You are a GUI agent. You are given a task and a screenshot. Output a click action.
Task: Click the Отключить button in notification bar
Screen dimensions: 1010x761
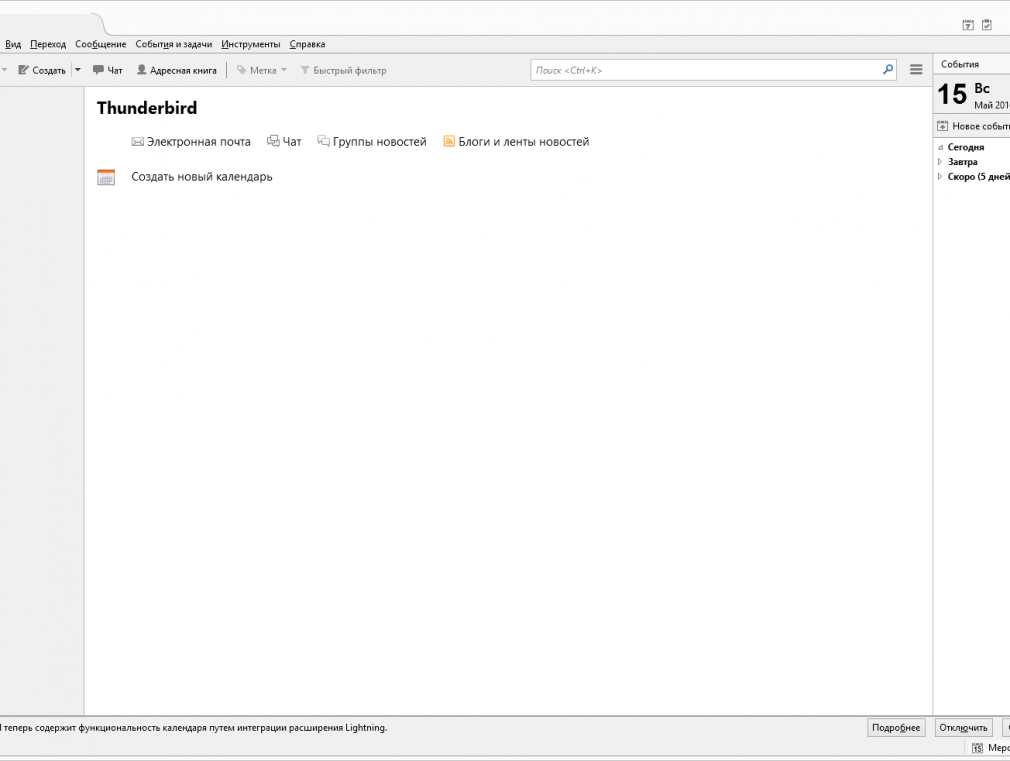click(x=963, y=727)
